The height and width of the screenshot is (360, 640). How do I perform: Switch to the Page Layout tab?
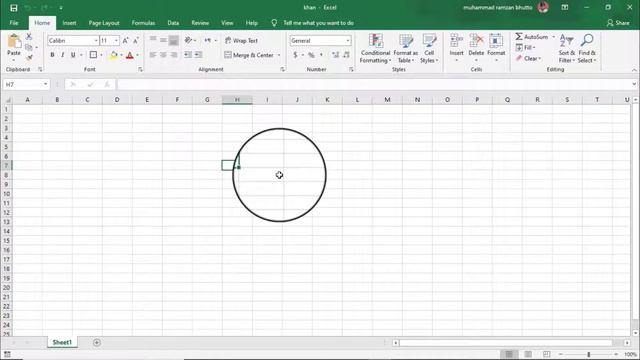(x=104, y=23)
